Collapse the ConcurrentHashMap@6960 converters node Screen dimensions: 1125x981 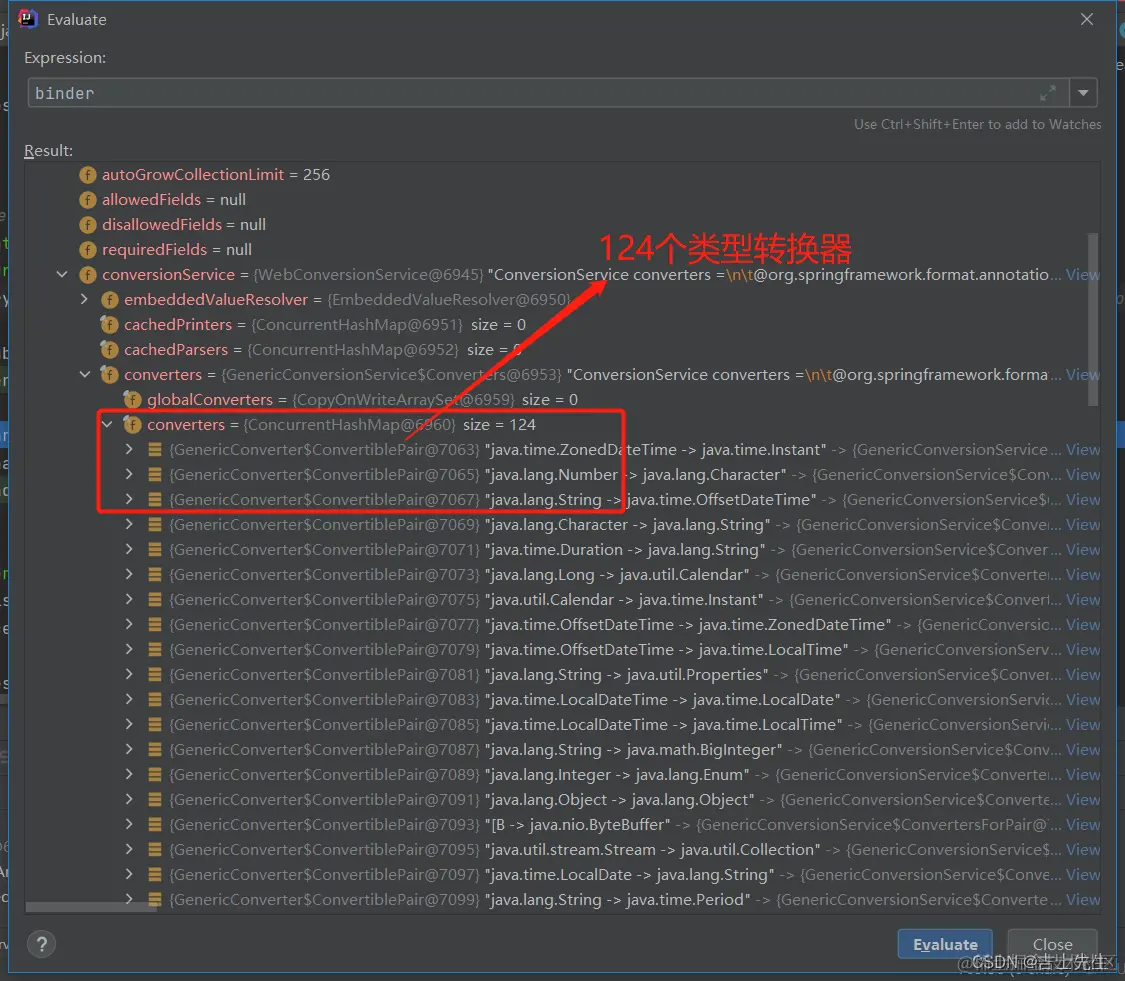[107, 424]
